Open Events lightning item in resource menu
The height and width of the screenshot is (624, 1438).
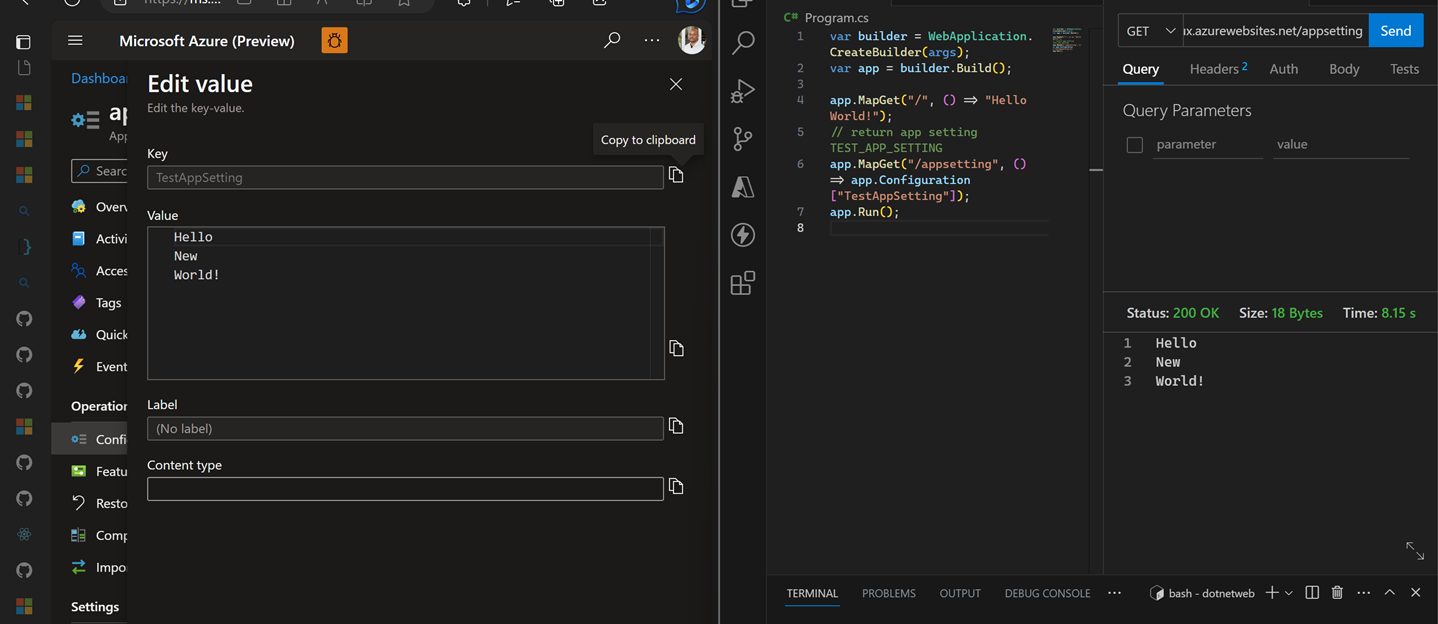(x=99, y=367)
